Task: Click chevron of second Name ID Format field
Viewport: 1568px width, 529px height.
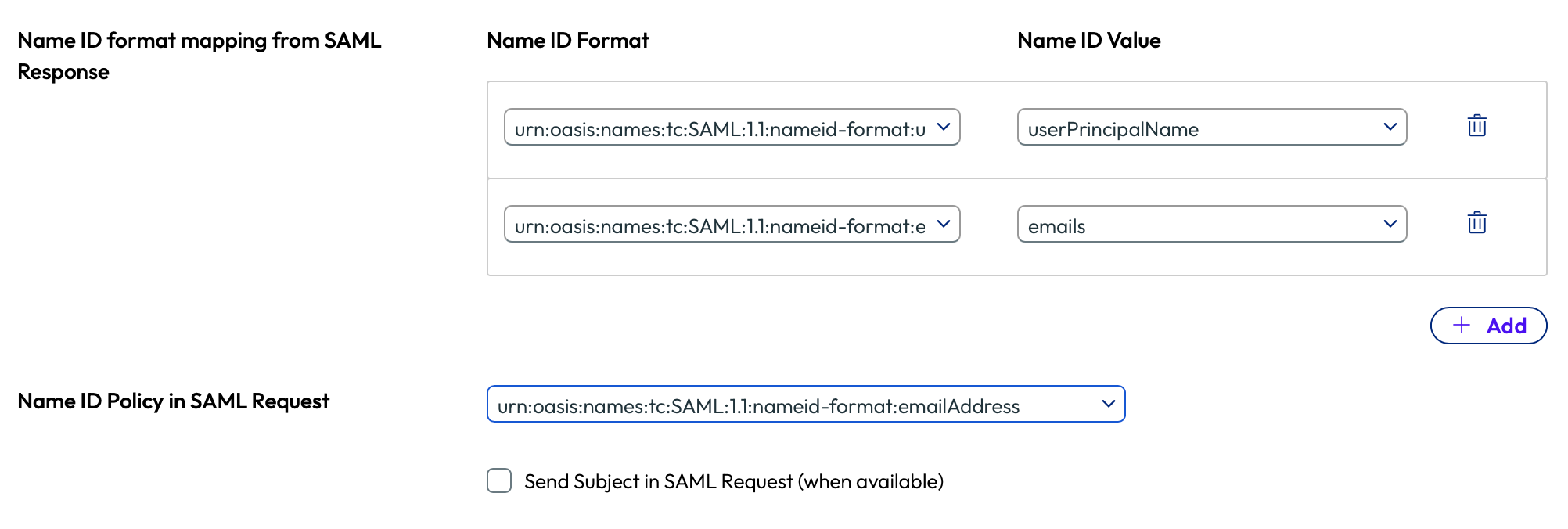Action: (944, 224)
